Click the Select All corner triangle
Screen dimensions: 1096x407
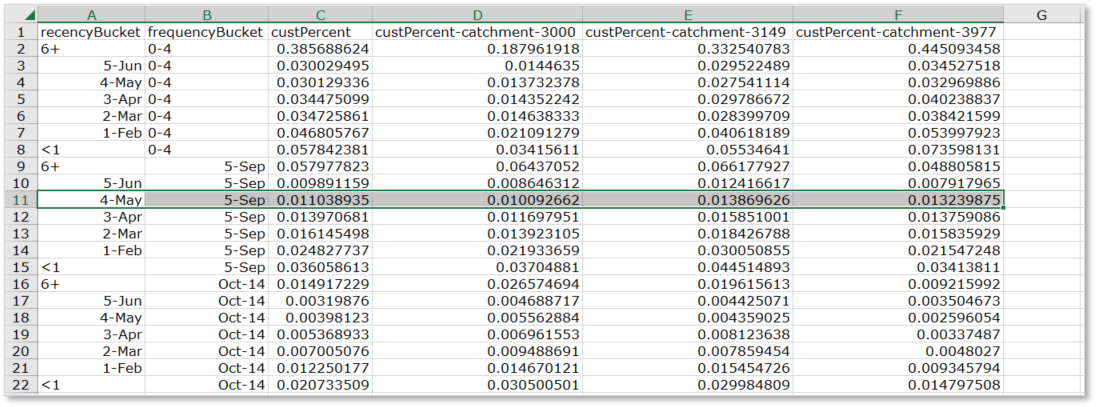tap(29, 16)
